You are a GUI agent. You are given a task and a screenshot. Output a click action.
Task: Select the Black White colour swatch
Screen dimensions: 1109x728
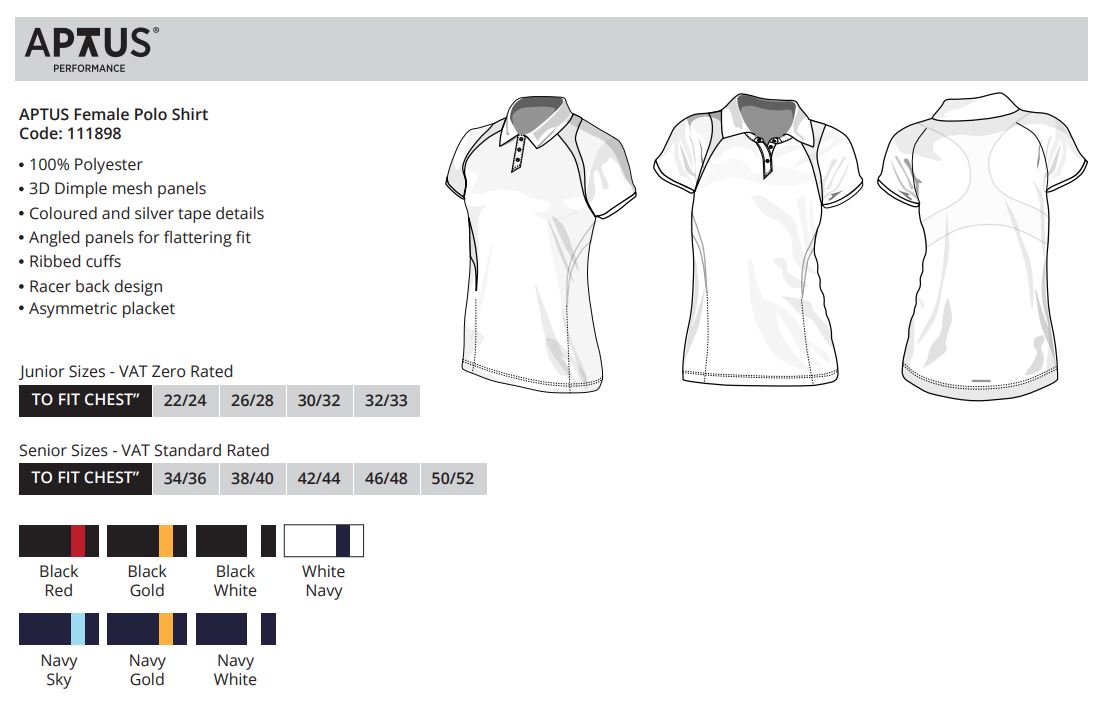tap(236, 541)
